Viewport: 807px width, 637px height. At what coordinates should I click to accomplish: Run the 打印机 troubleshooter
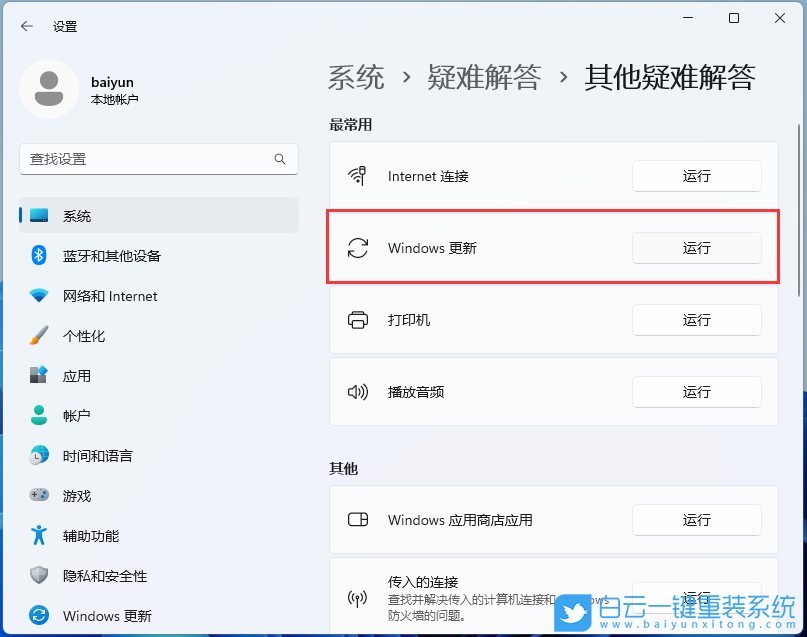[696, 320]
